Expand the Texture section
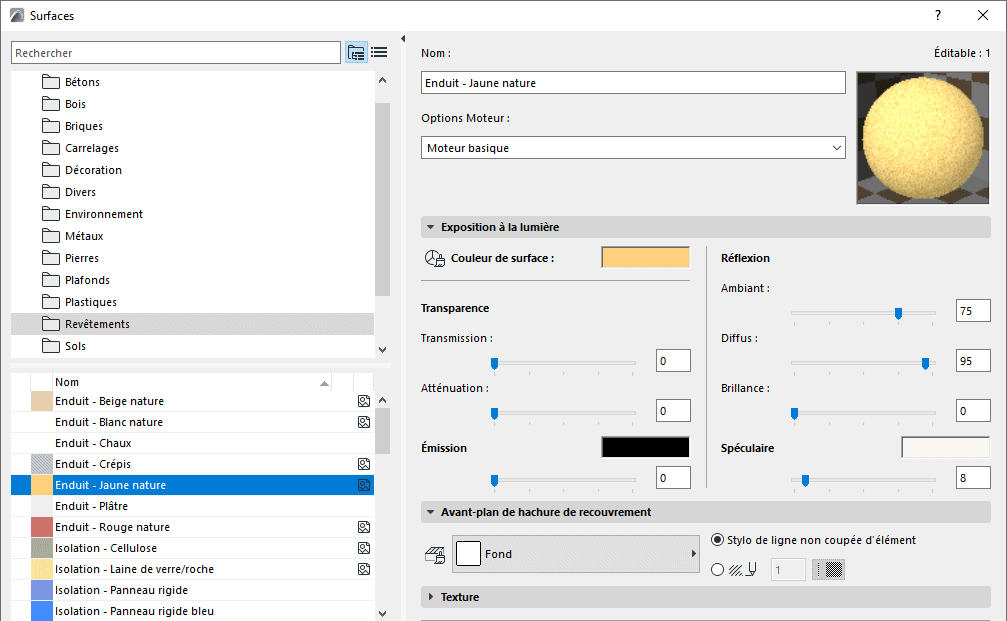 click(x=430, y=597)
